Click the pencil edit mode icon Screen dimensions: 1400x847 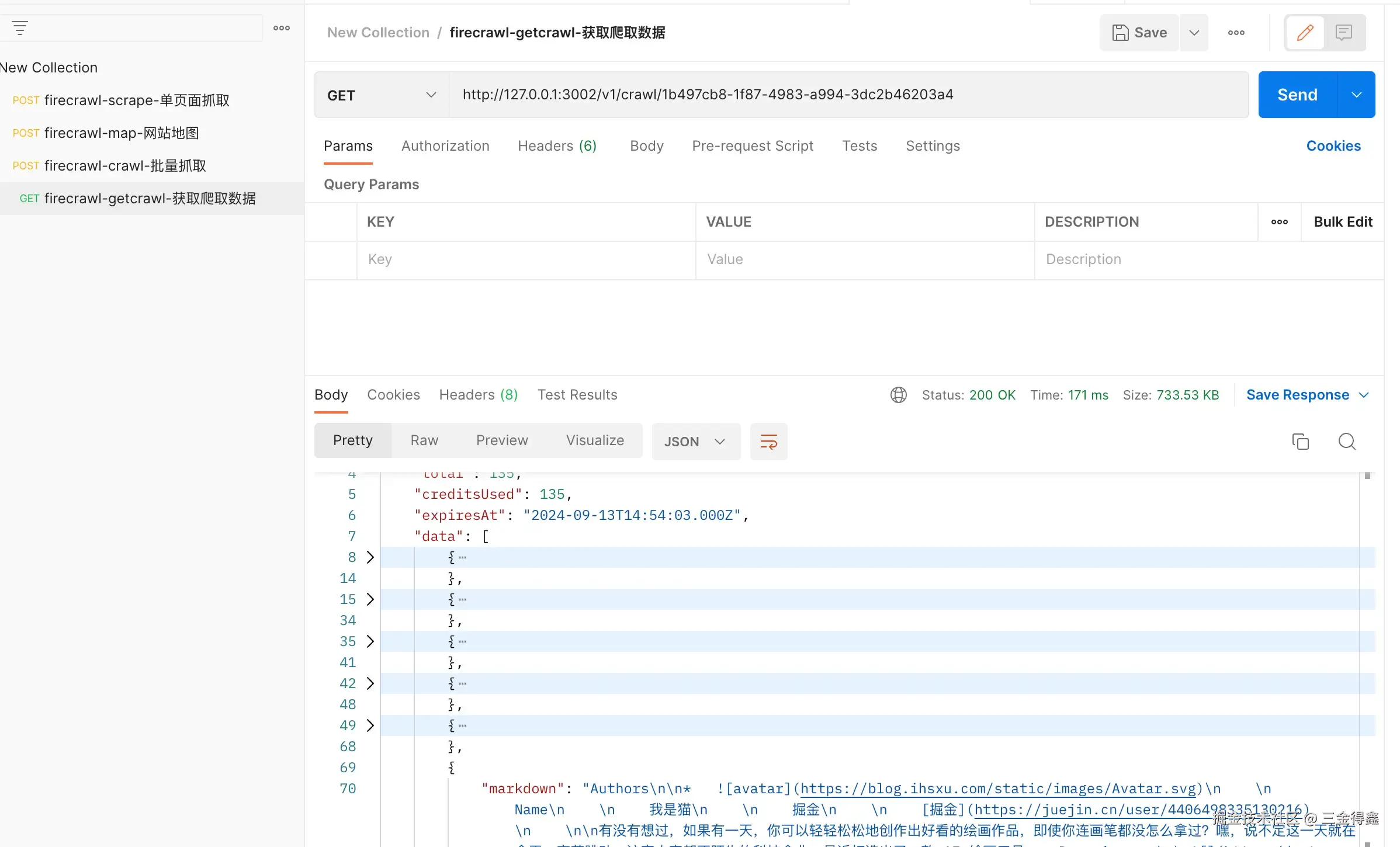point(1305,33)
